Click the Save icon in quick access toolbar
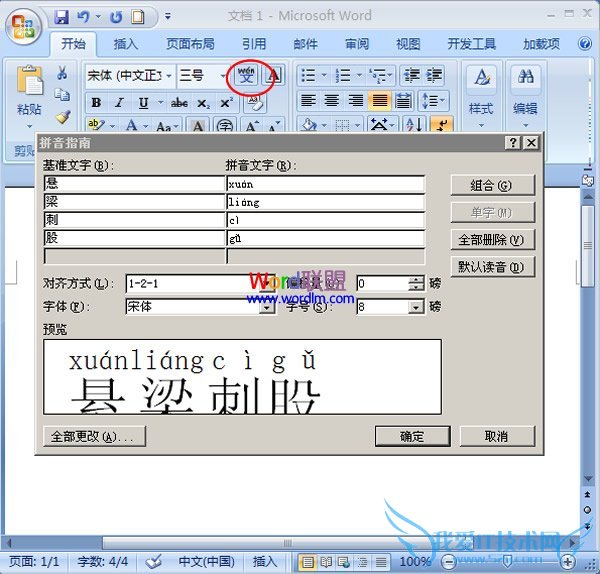This screenshot has width=600, height=574. [62, 17]
